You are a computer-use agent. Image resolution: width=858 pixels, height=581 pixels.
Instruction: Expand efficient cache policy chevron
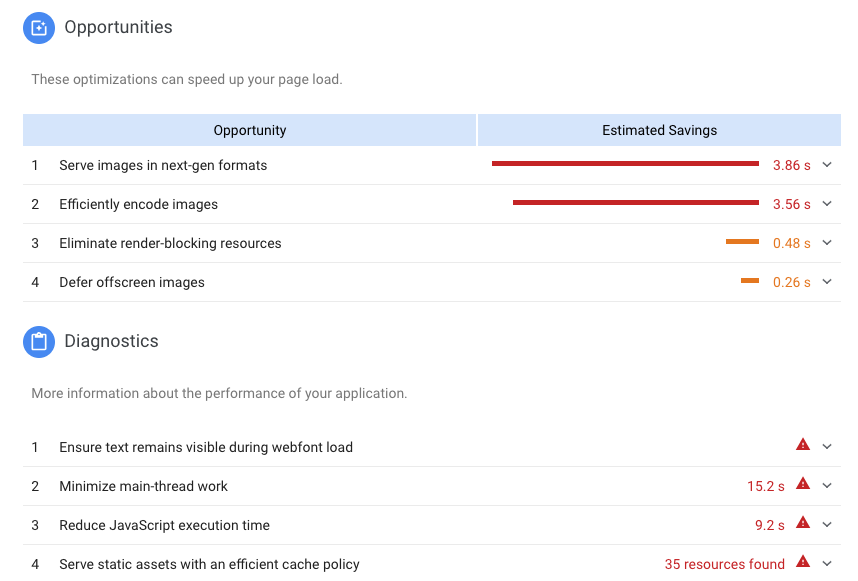click(827, 563)
